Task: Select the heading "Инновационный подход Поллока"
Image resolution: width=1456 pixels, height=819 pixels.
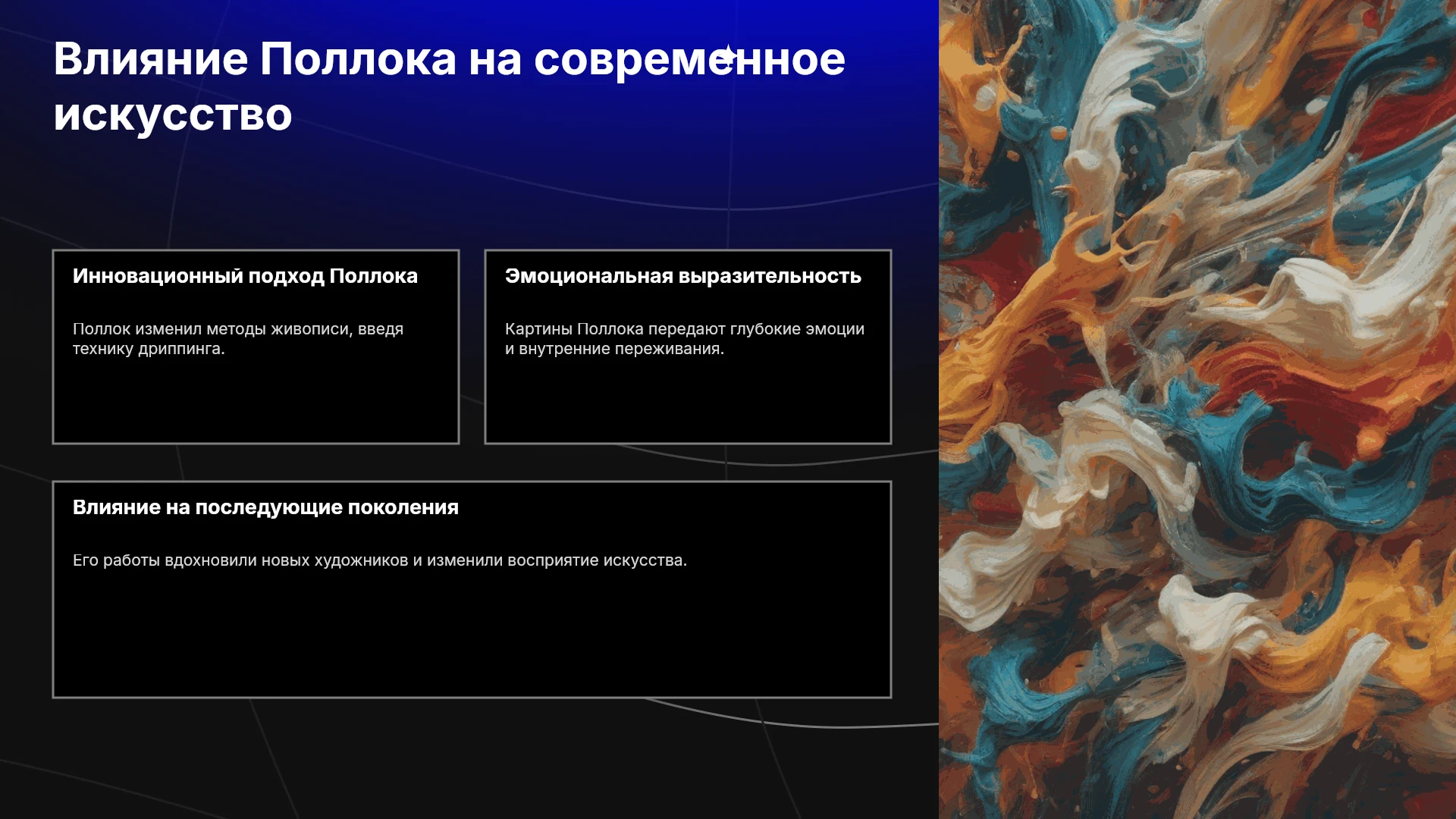Action: point(245,276)
